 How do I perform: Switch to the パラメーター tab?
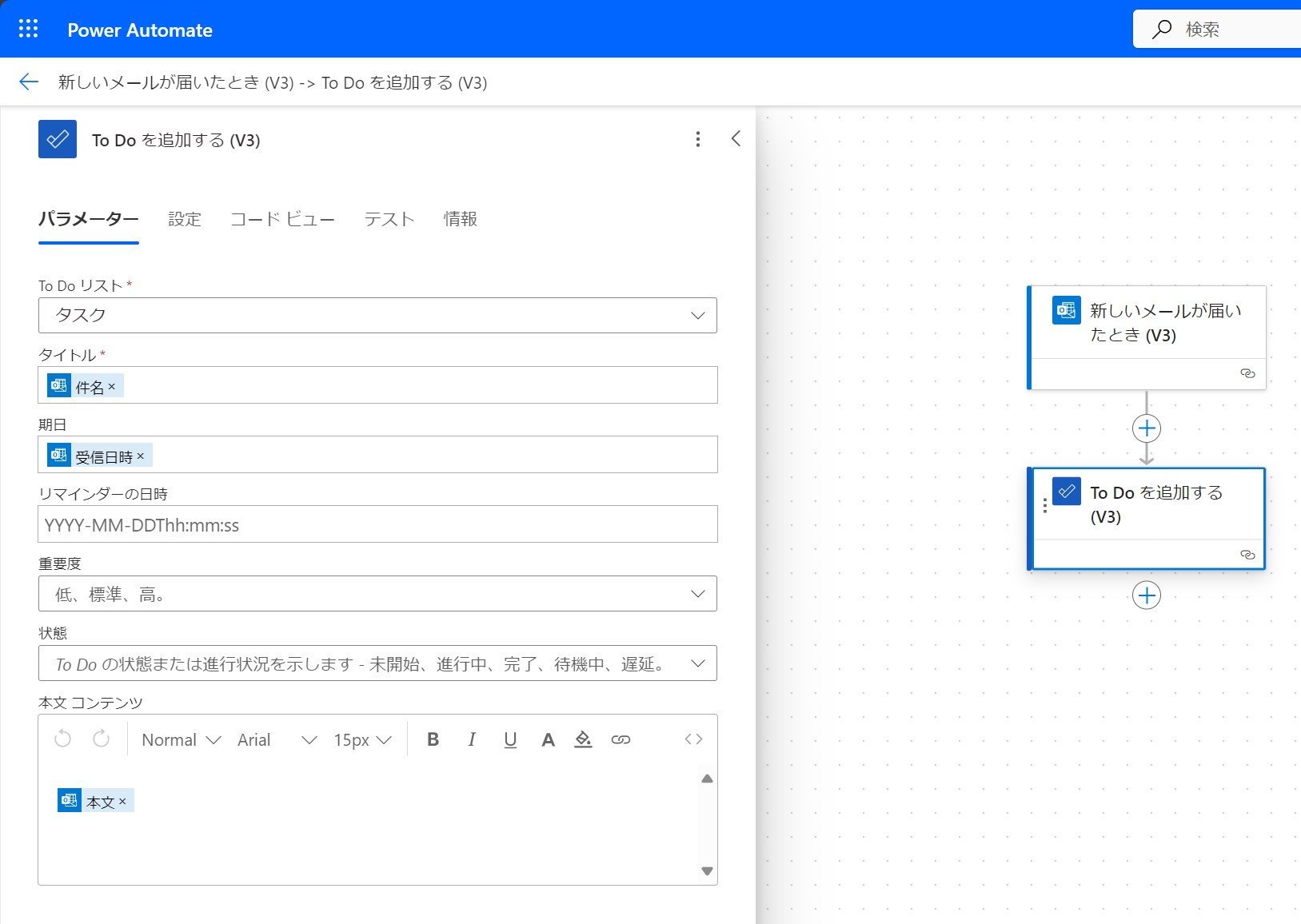coord(89,219)
